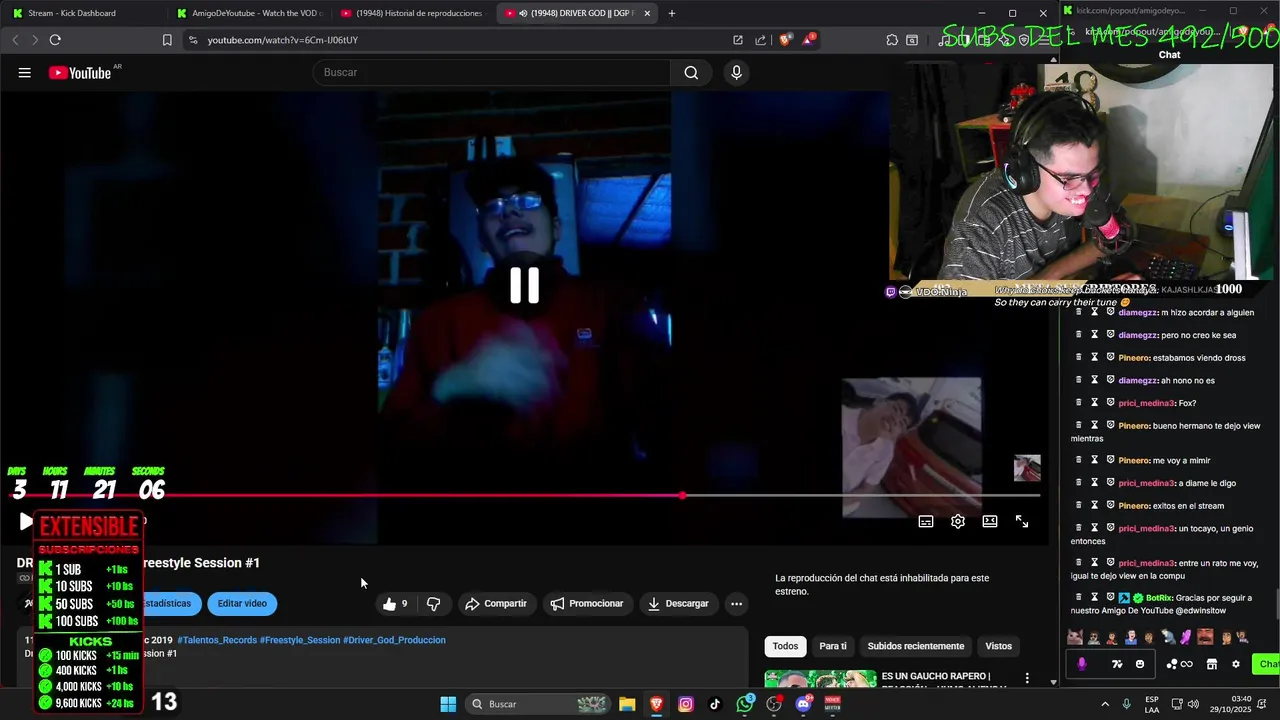The image size is (1280, 720).
Task: Open Discord from taskbar
Action: (x=803, y=704)
